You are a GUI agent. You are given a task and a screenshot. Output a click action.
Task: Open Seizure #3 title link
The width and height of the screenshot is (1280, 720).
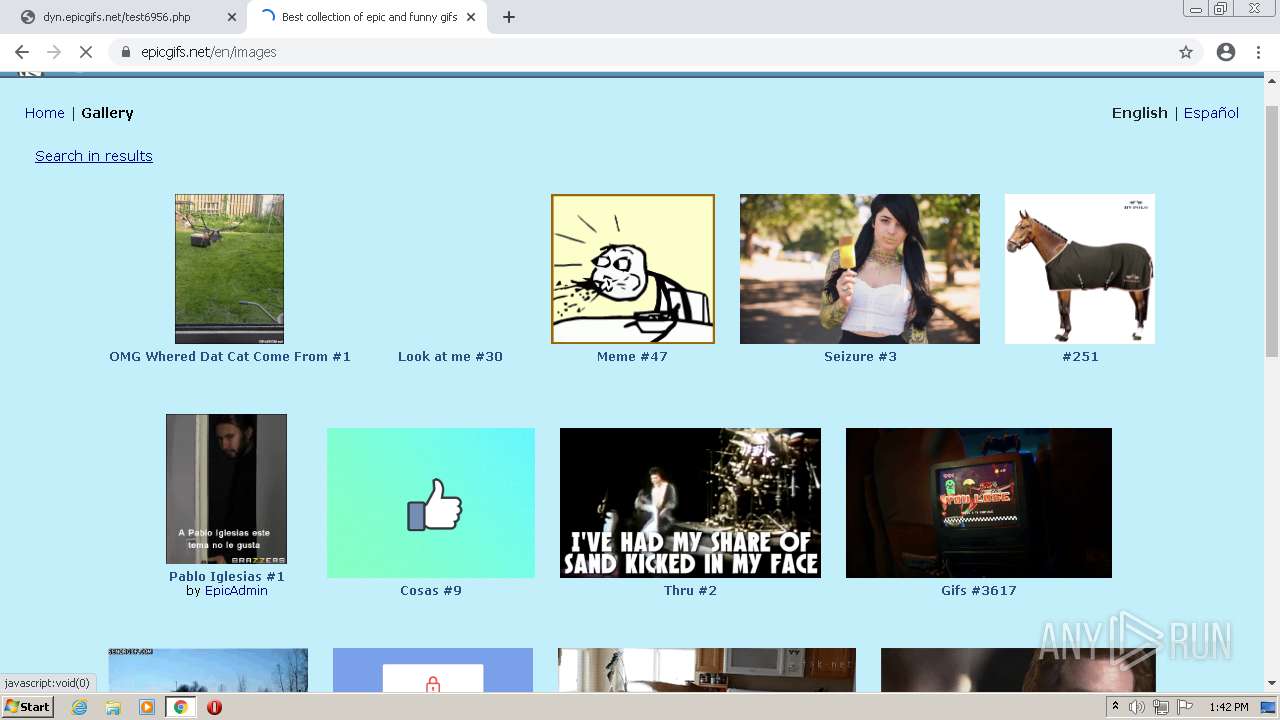coord(860,357)
